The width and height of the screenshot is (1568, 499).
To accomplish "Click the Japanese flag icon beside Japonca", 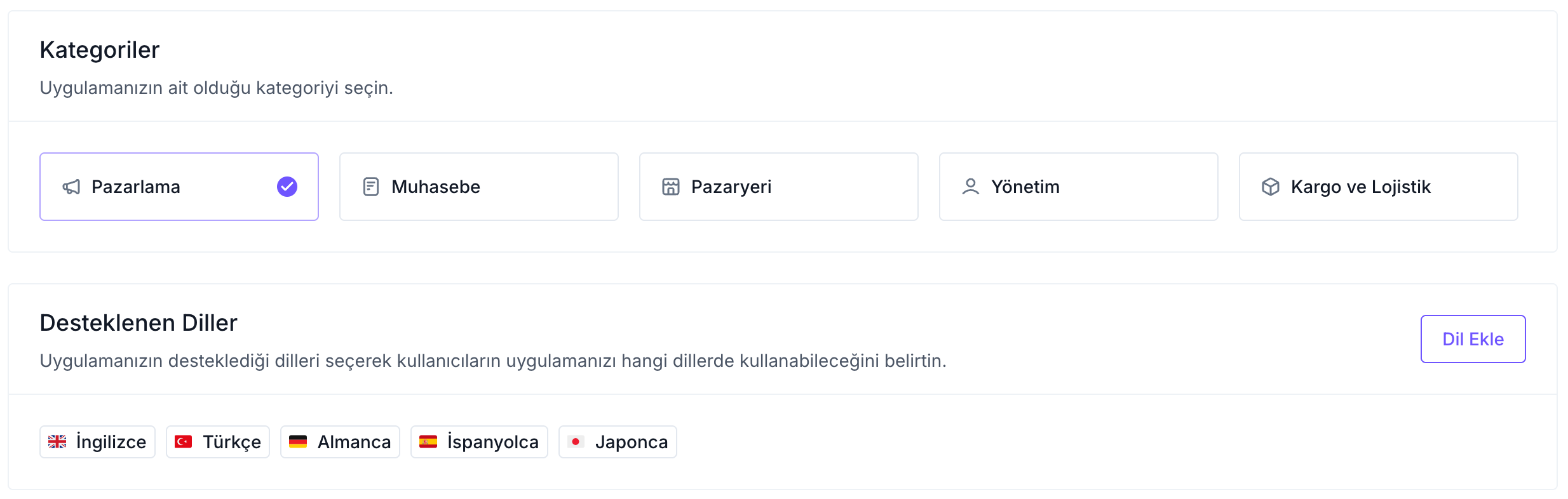I will pos(577,441).
